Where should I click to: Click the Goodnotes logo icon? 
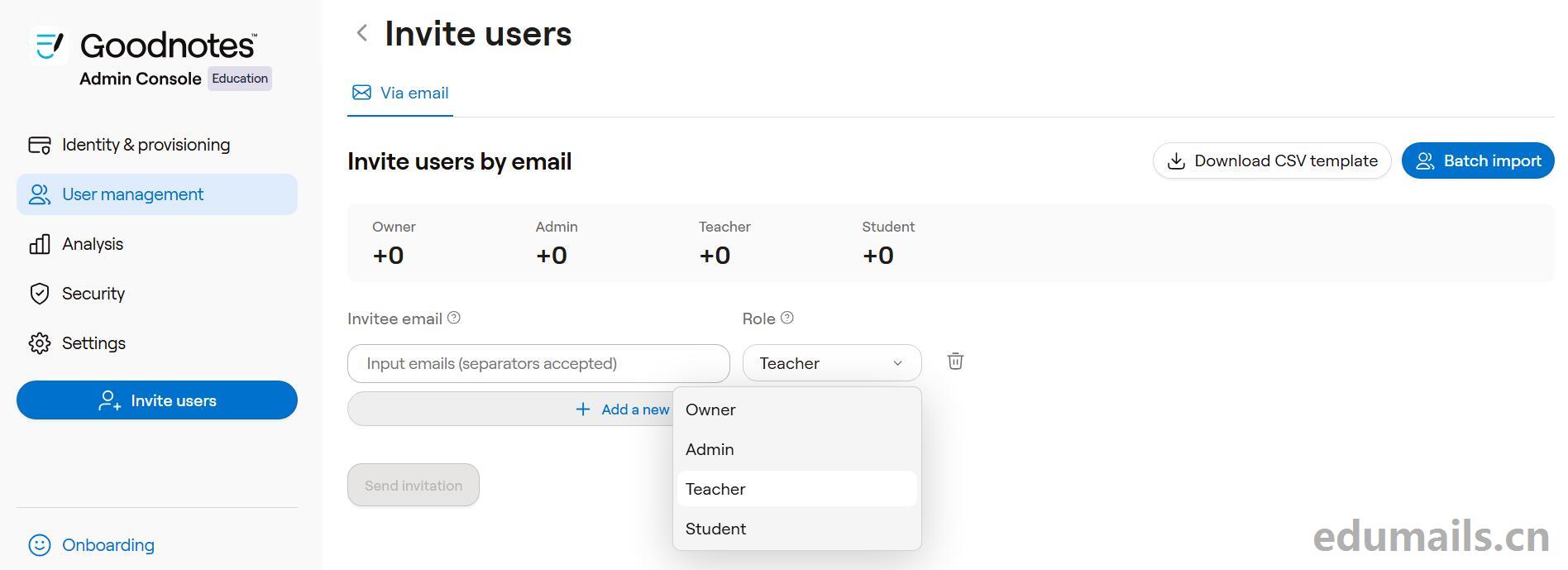pos(50,46)
